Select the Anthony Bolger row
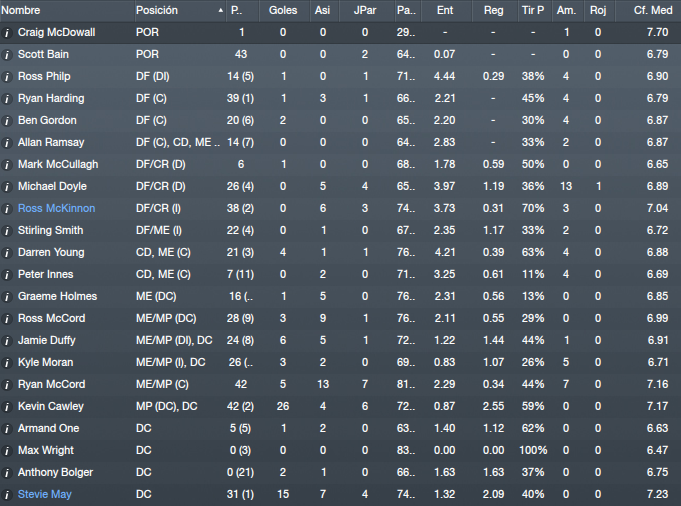The height and width of the screenshot is (506, 681). point(340,473)
